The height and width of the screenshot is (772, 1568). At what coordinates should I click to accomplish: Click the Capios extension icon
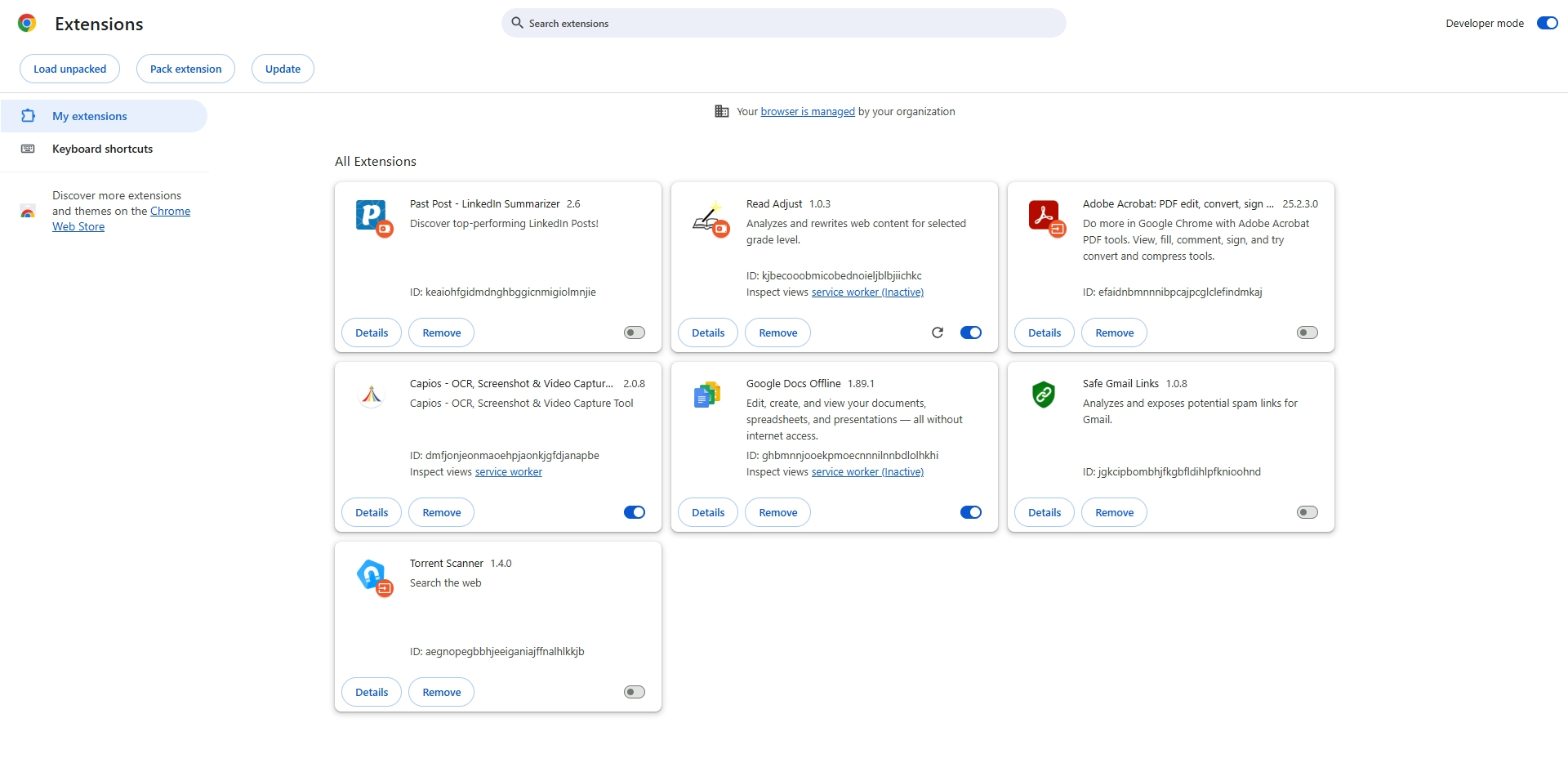[372, 396]
